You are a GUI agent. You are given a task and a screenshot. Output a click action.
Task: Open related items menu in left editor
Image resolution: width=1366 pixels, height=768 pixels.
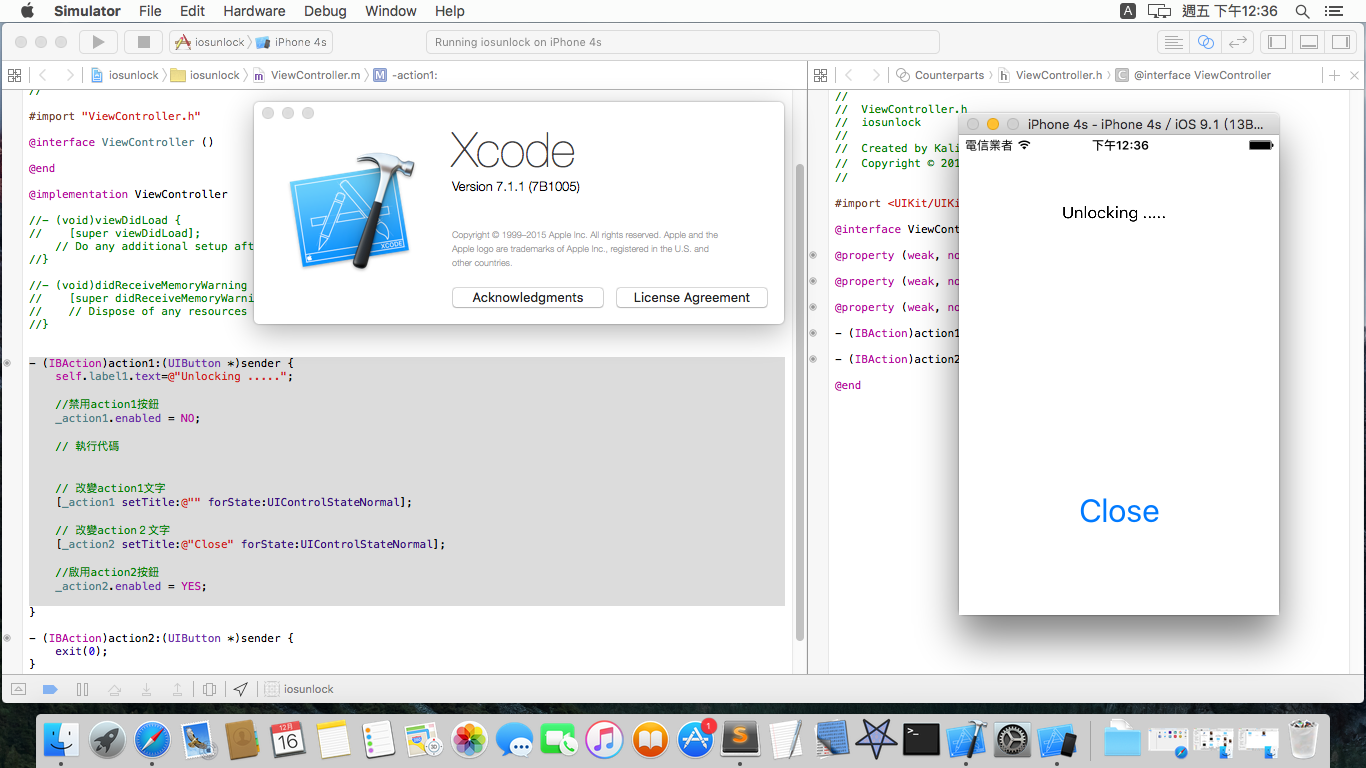[x=14, y=75]
